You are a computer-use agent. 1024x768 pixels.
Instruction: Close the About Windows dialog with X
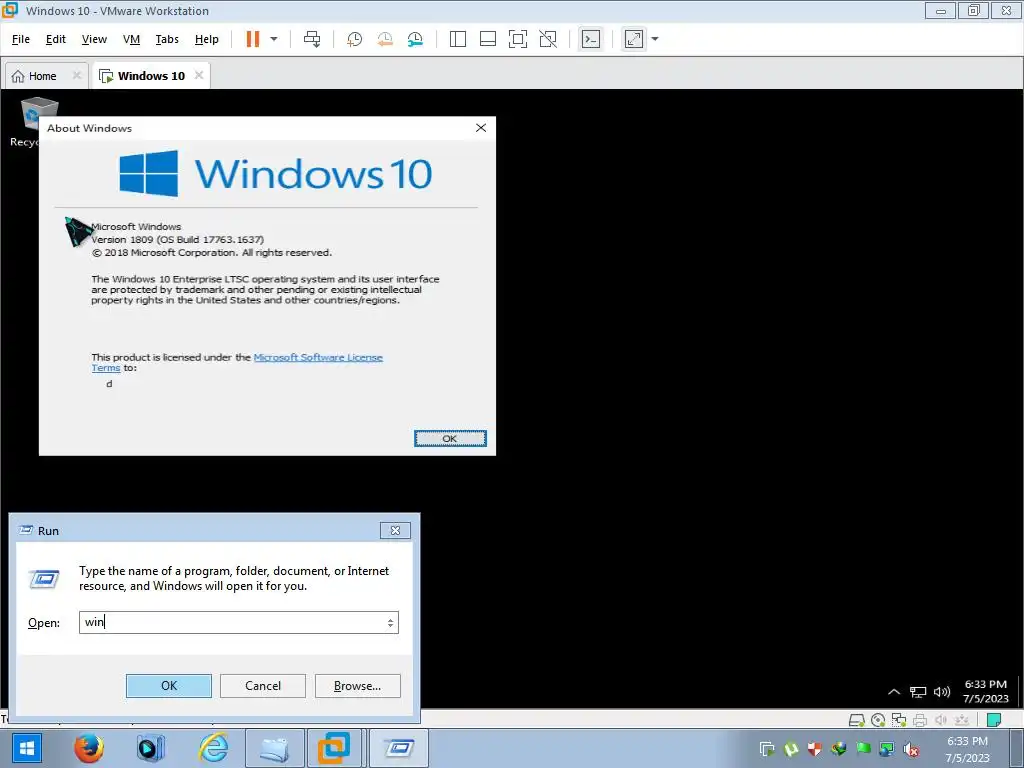click(481, 128)
